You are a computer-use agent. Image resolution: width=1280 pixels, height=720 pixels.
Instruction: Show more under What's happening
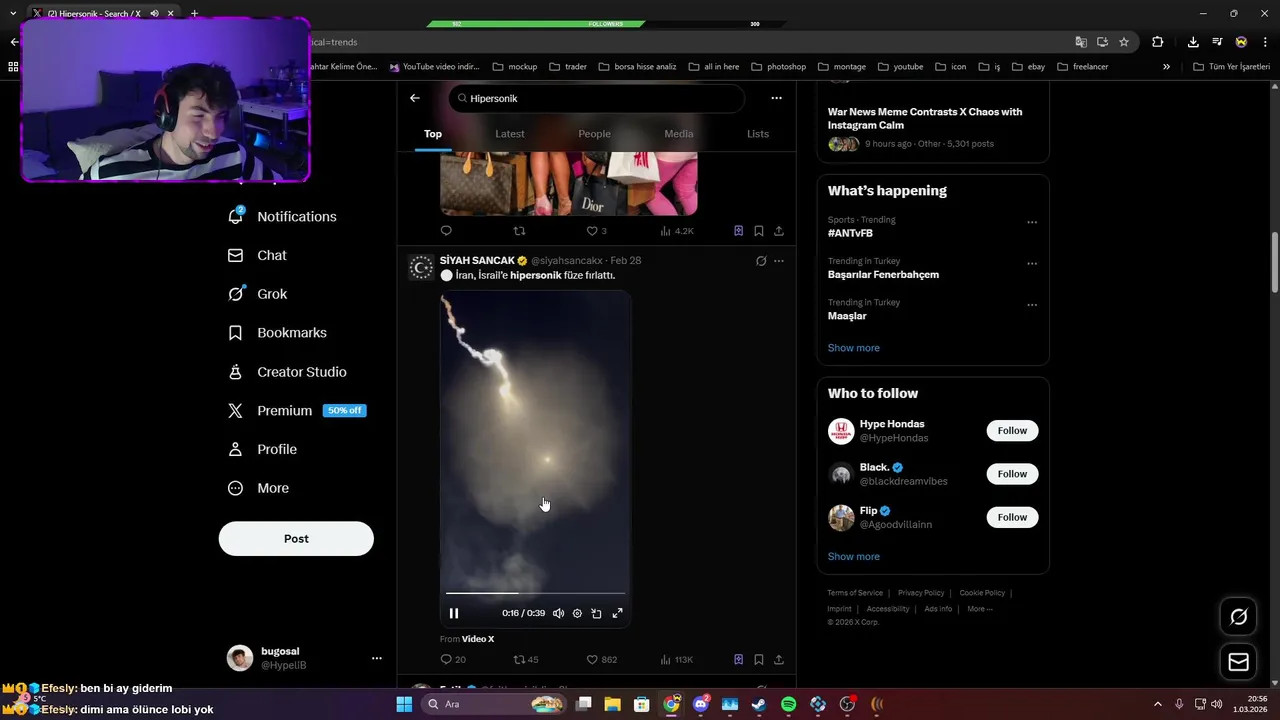click(854, 348)
